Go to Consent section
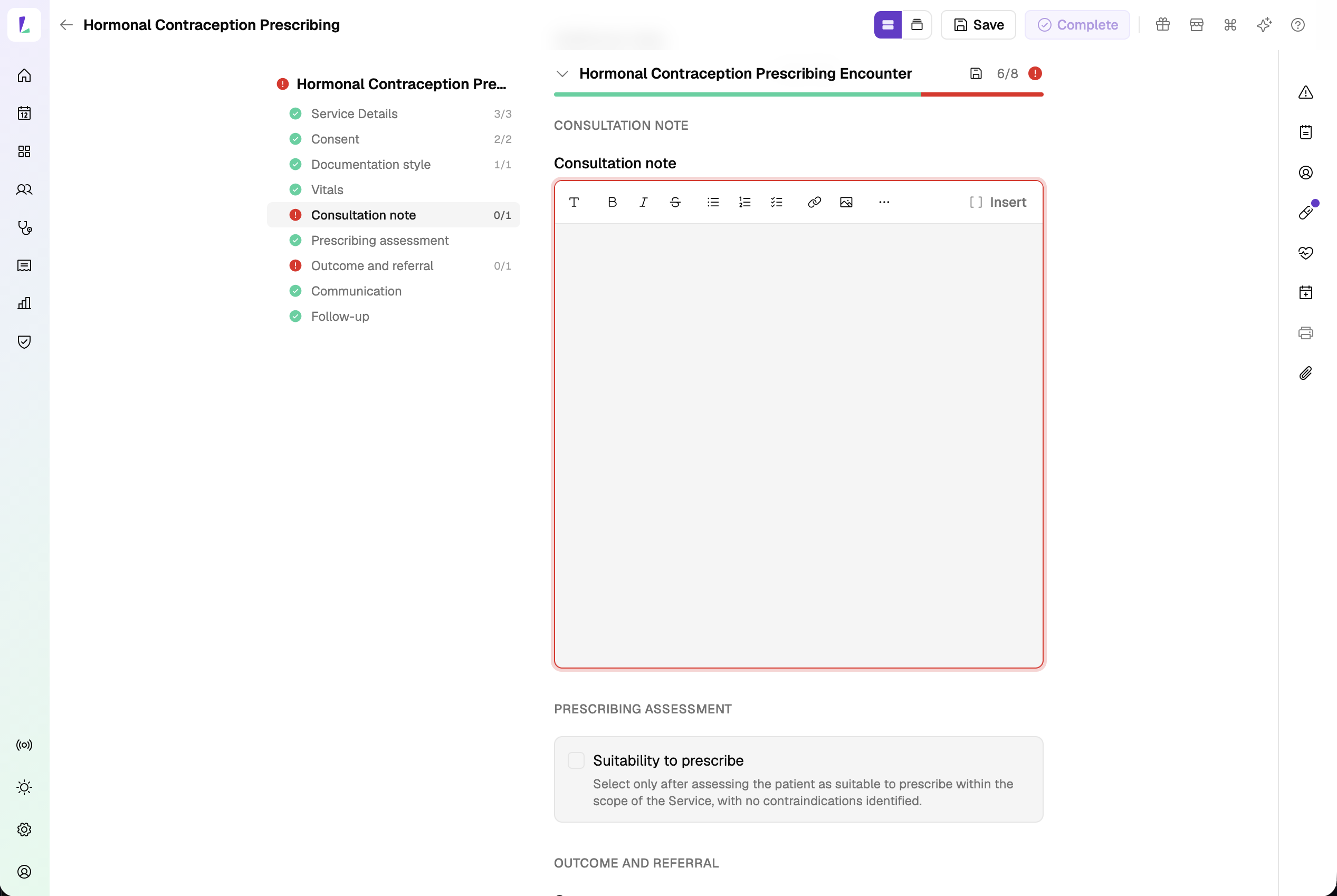 (394, 139)
